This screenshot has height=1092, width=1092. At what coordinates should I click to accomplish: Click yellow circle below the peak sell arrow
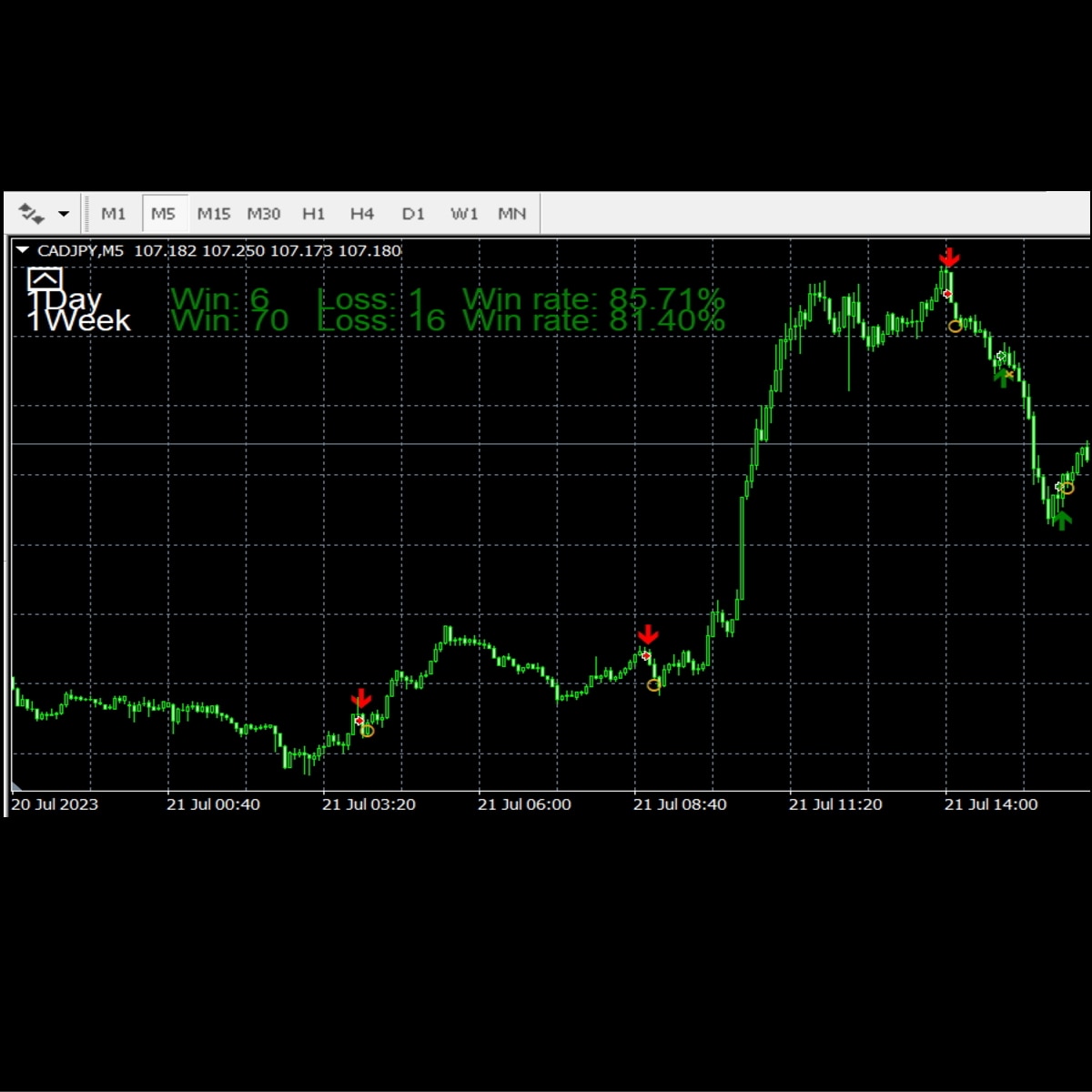tap(955, 326)
